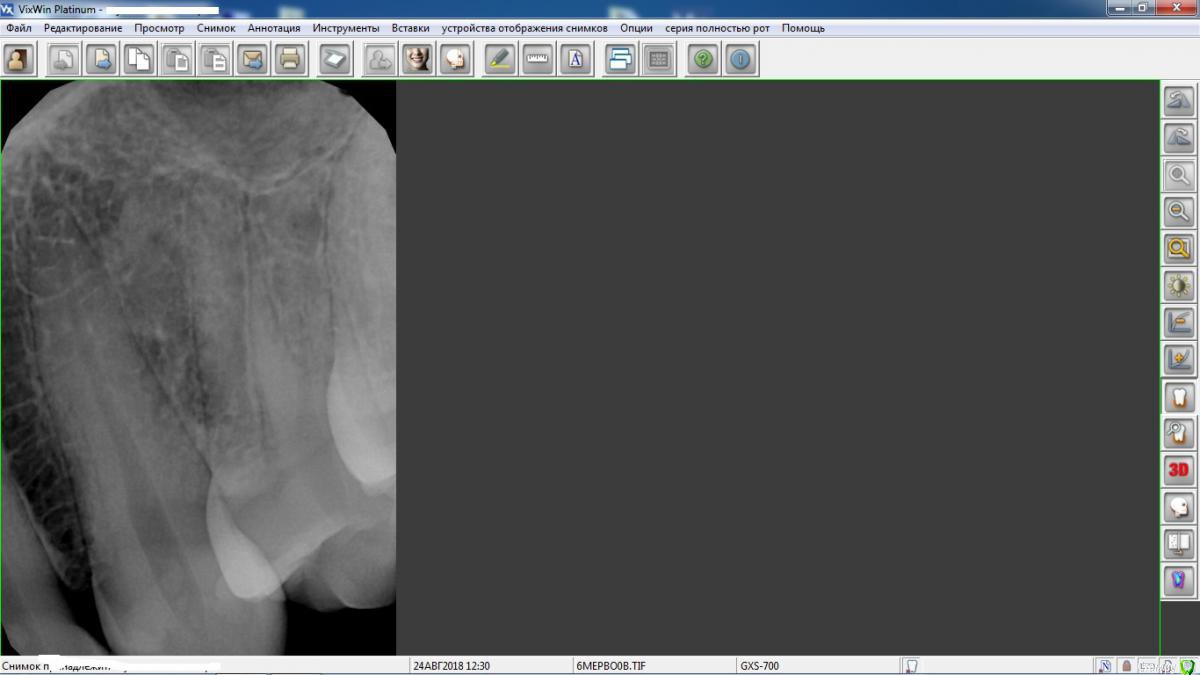Open the smiling face photo icon
This screenshot has height=675, width=1200.
pyautogui.click(x=417, y=60)
